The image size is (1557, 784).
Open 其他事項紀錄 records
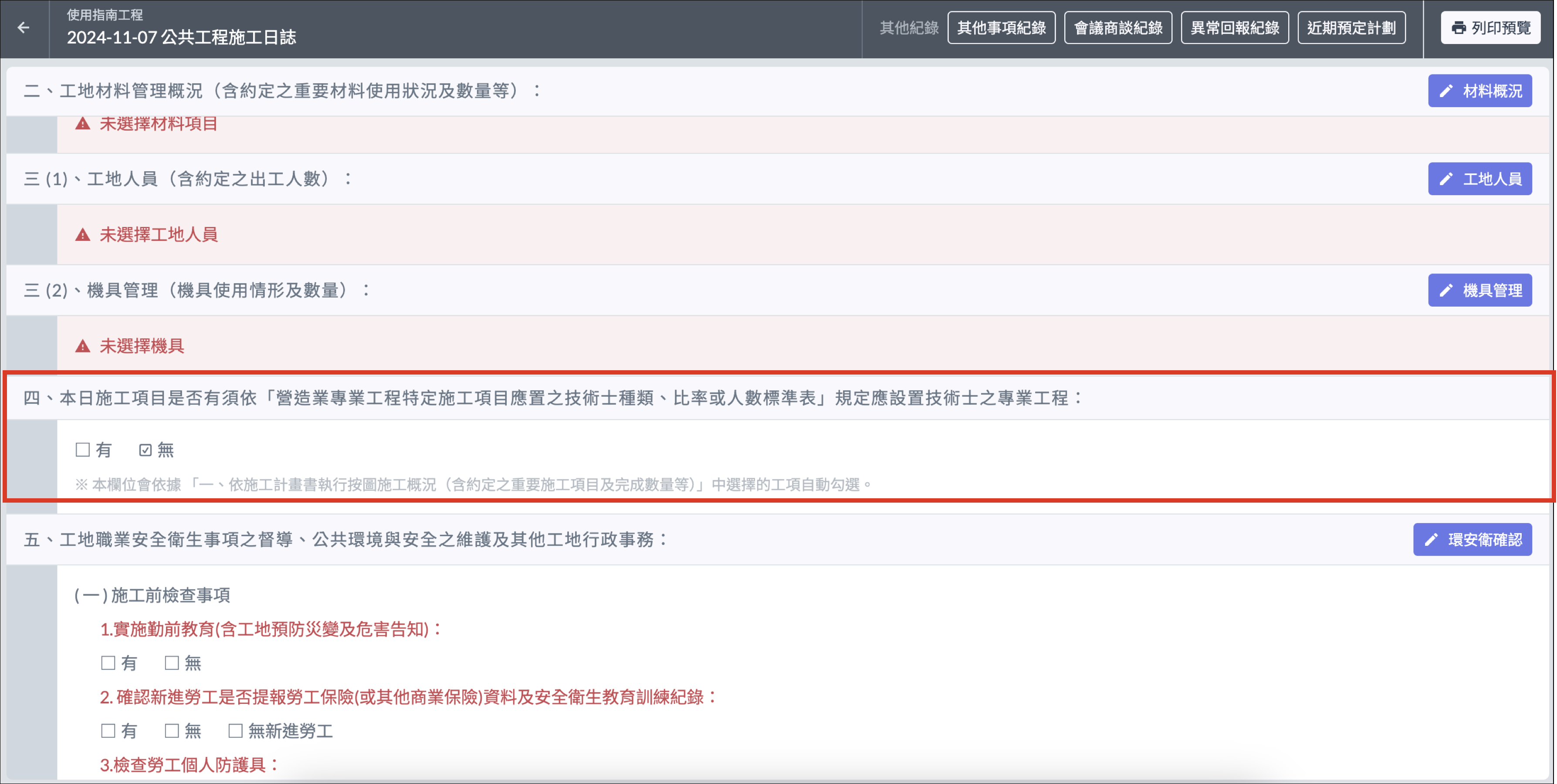[x=1001, y=28]
